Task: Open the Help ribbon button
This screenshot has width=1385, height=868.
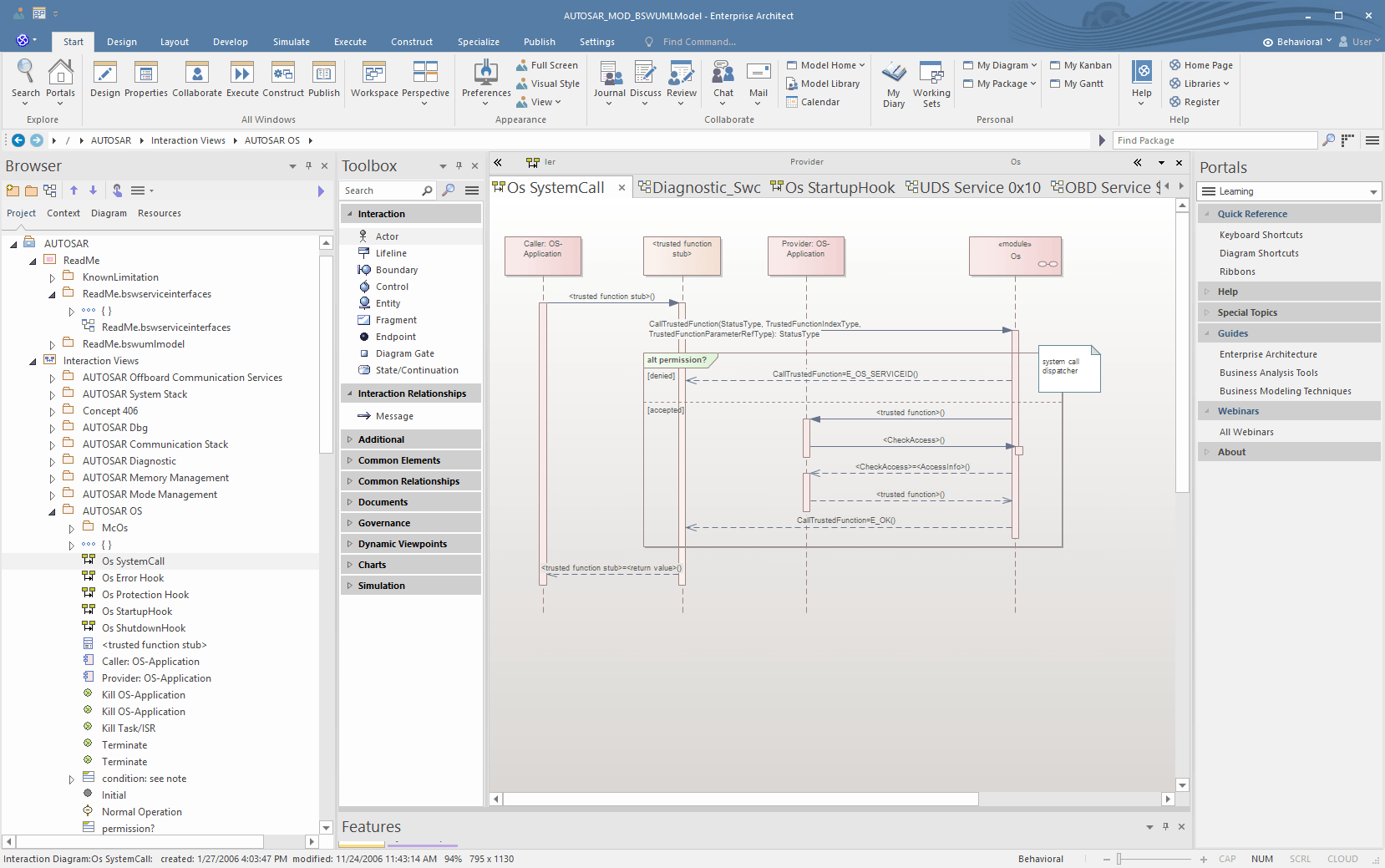Action: (x=1142, y=82)
